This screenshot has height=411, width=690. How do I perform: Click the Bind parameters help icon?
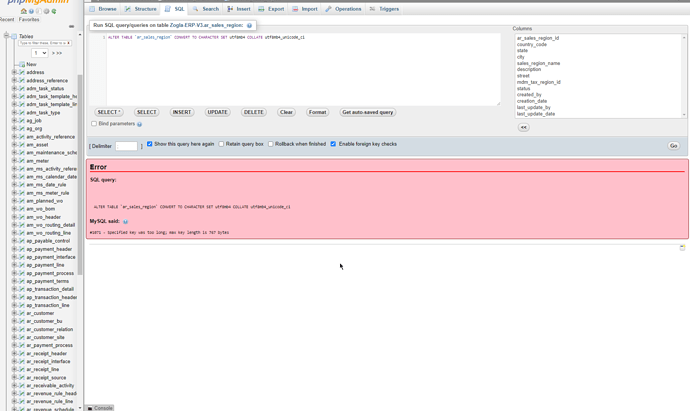pyautogui.click(x=139, y=125)
